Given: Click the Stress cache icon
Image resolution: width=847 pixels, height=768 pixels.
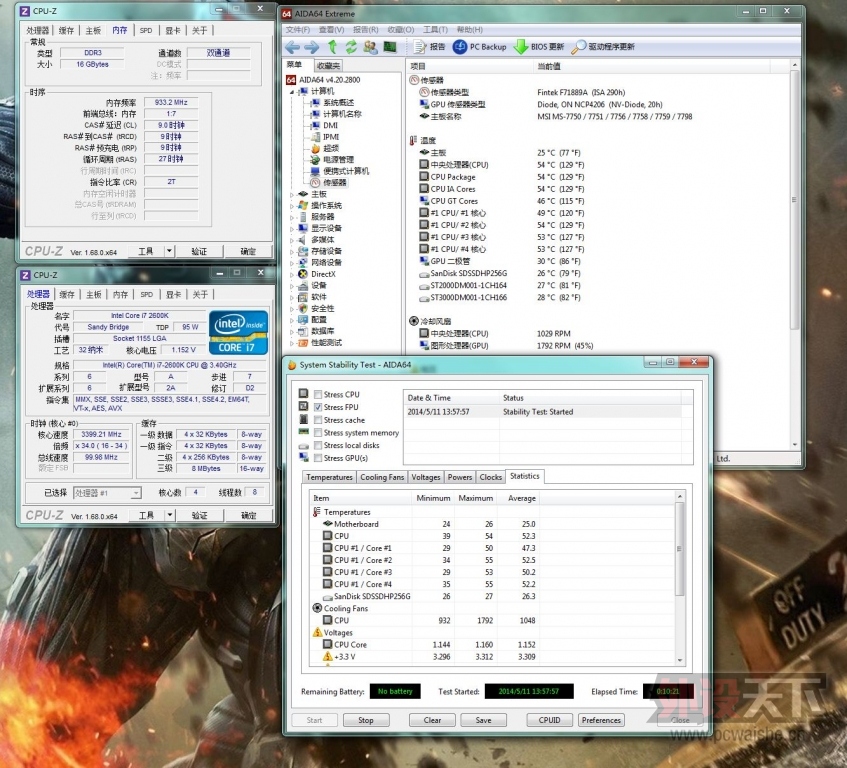Looking at the screenshot, I should [x=304, y=419].
